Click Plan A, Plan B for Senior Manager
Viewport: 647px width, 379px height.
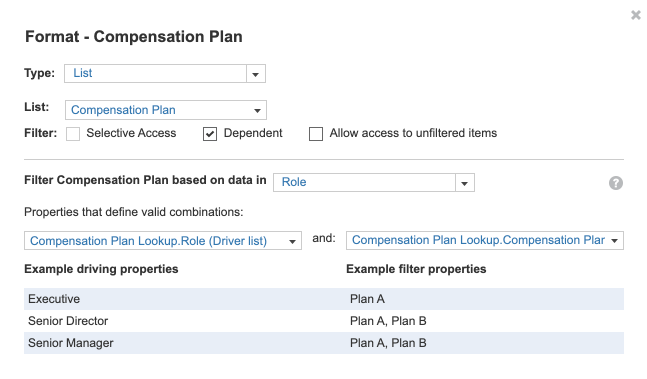(x=388, y=343)
